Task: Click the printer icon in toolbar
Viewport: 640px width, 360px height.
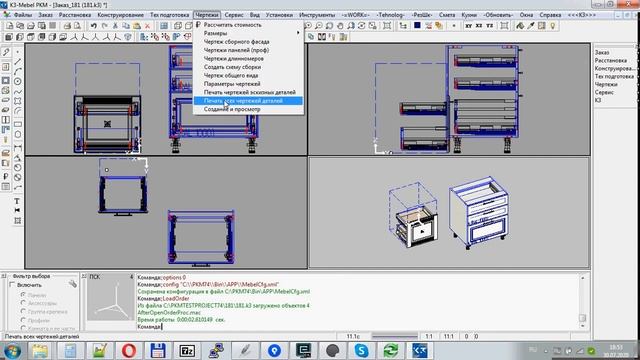Action: (67, 26)
